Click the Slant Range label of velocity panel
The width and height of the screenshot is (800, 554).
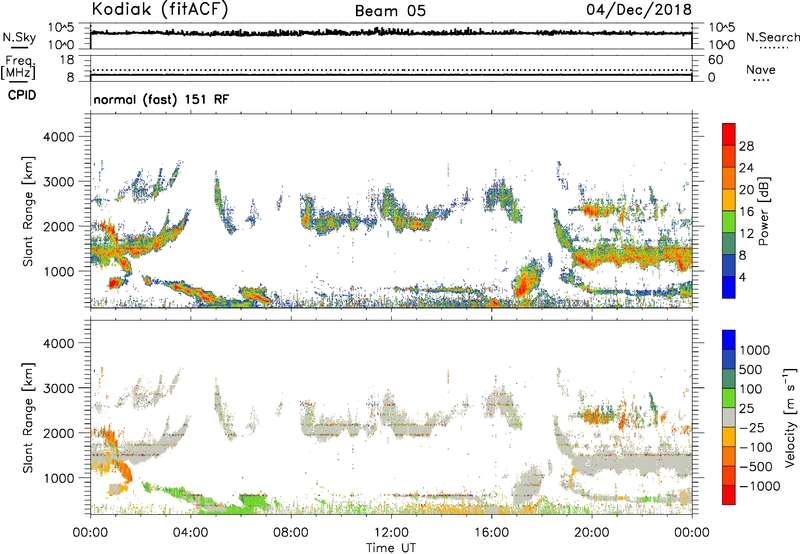[28, 417]
